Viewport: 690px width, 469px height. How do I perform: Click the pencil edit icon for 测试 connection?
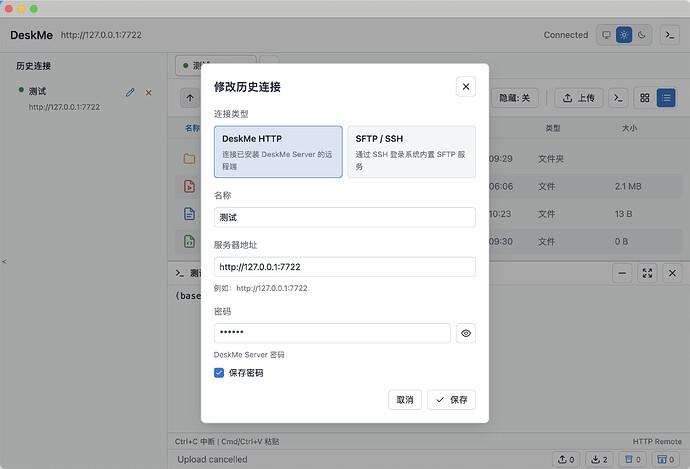[130, 92]
